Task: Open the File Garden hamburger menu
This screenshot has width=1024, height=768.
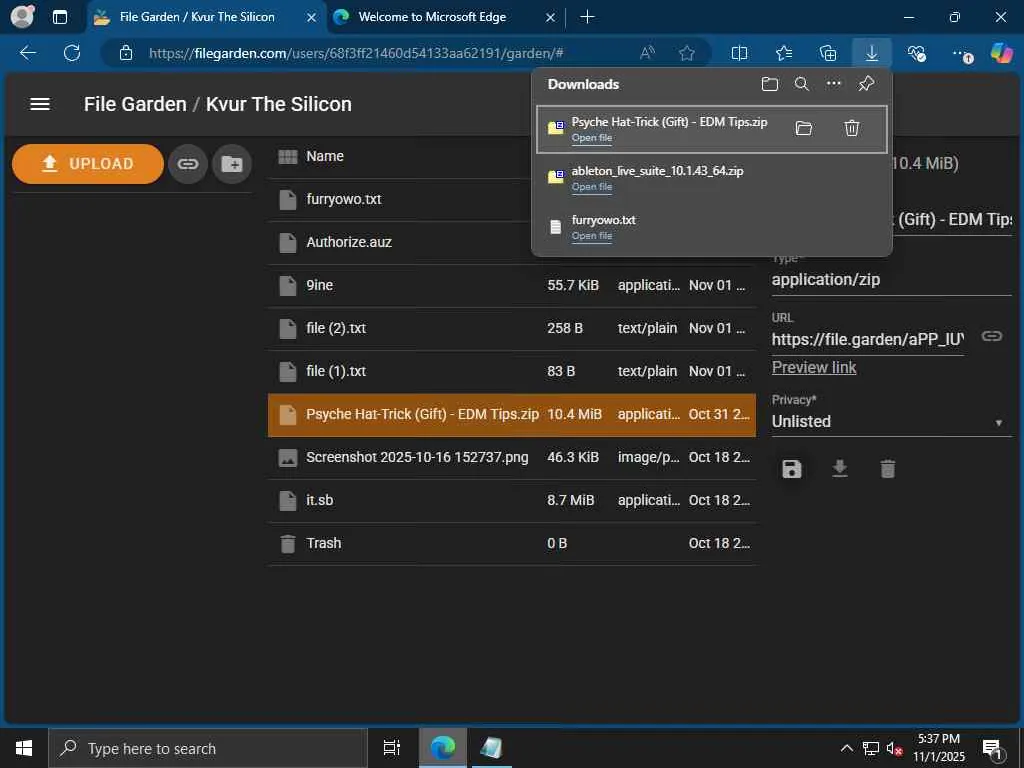Action: point(40,104)
